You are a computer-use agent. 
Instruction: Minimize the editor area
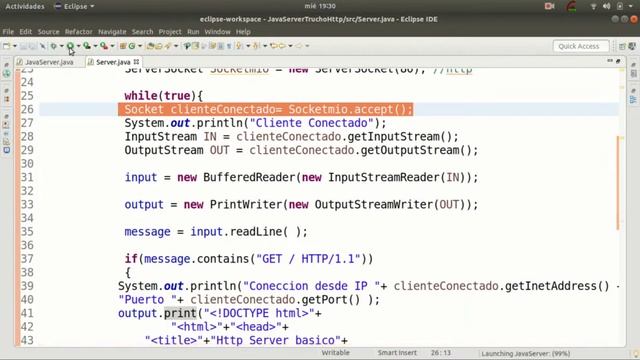[610, 61]
